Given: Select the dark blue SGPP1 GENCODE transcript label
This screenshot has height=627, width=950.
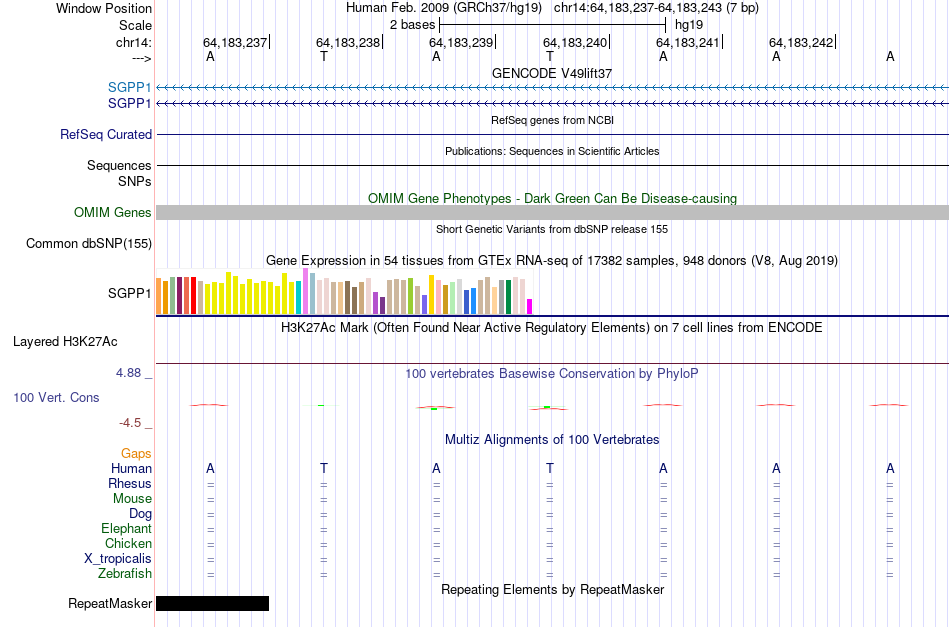Looking at the screenshot, I should pos(130,104).
